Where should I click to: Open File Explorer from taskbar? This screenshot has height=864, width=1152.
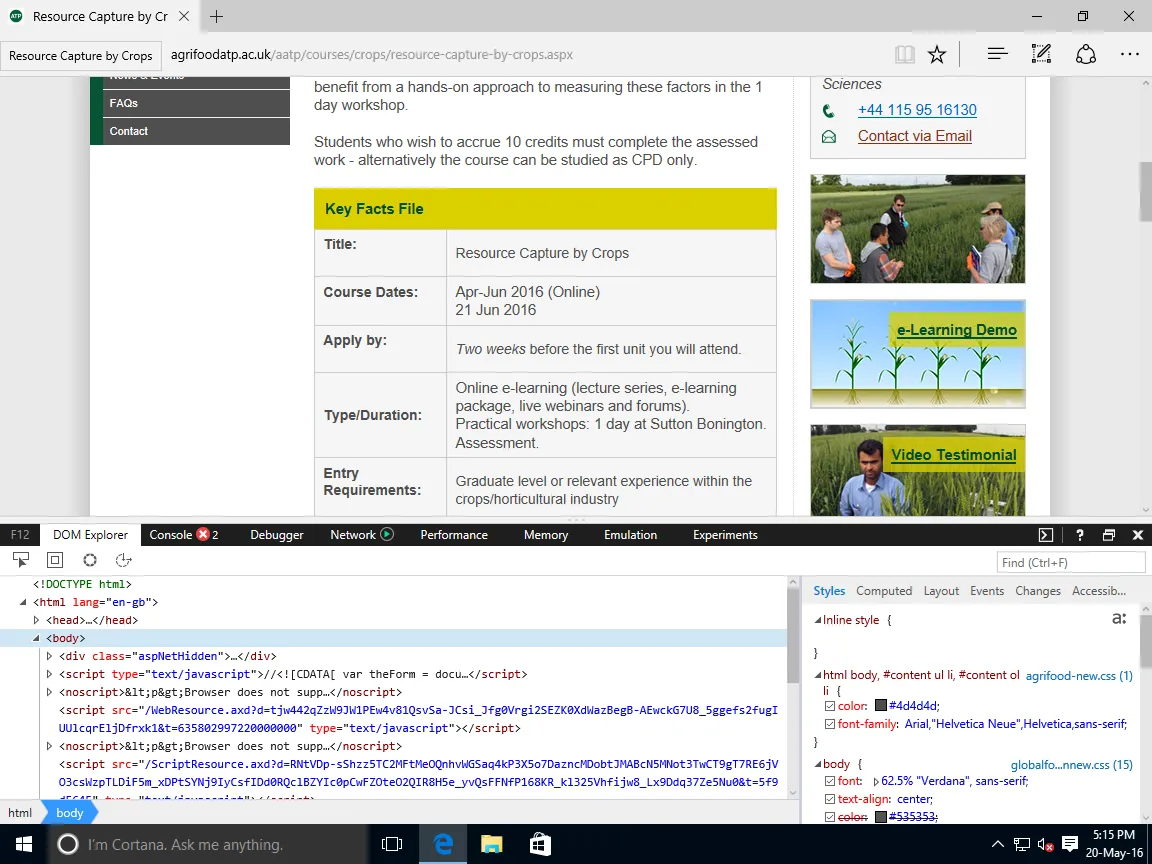pyautogui.click(x=492, y=844)
